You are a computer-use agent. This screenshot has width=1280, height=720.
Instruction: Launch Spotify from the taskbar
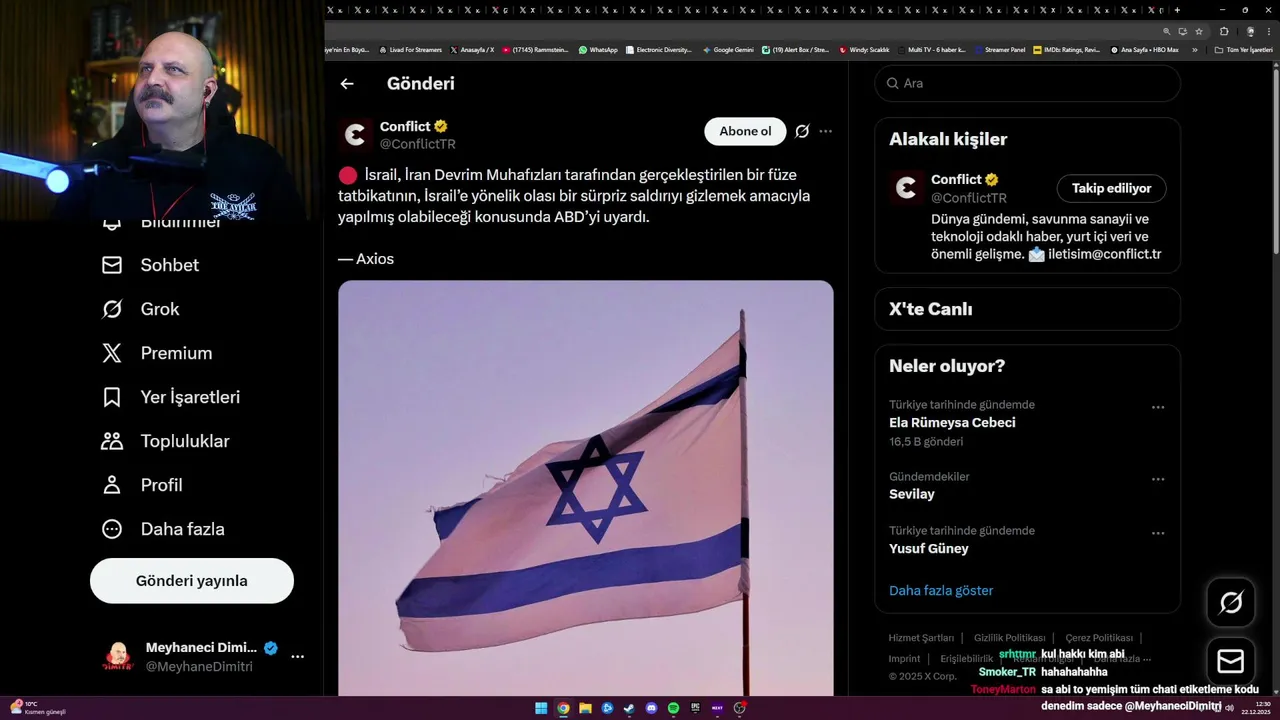coord(673,708)
